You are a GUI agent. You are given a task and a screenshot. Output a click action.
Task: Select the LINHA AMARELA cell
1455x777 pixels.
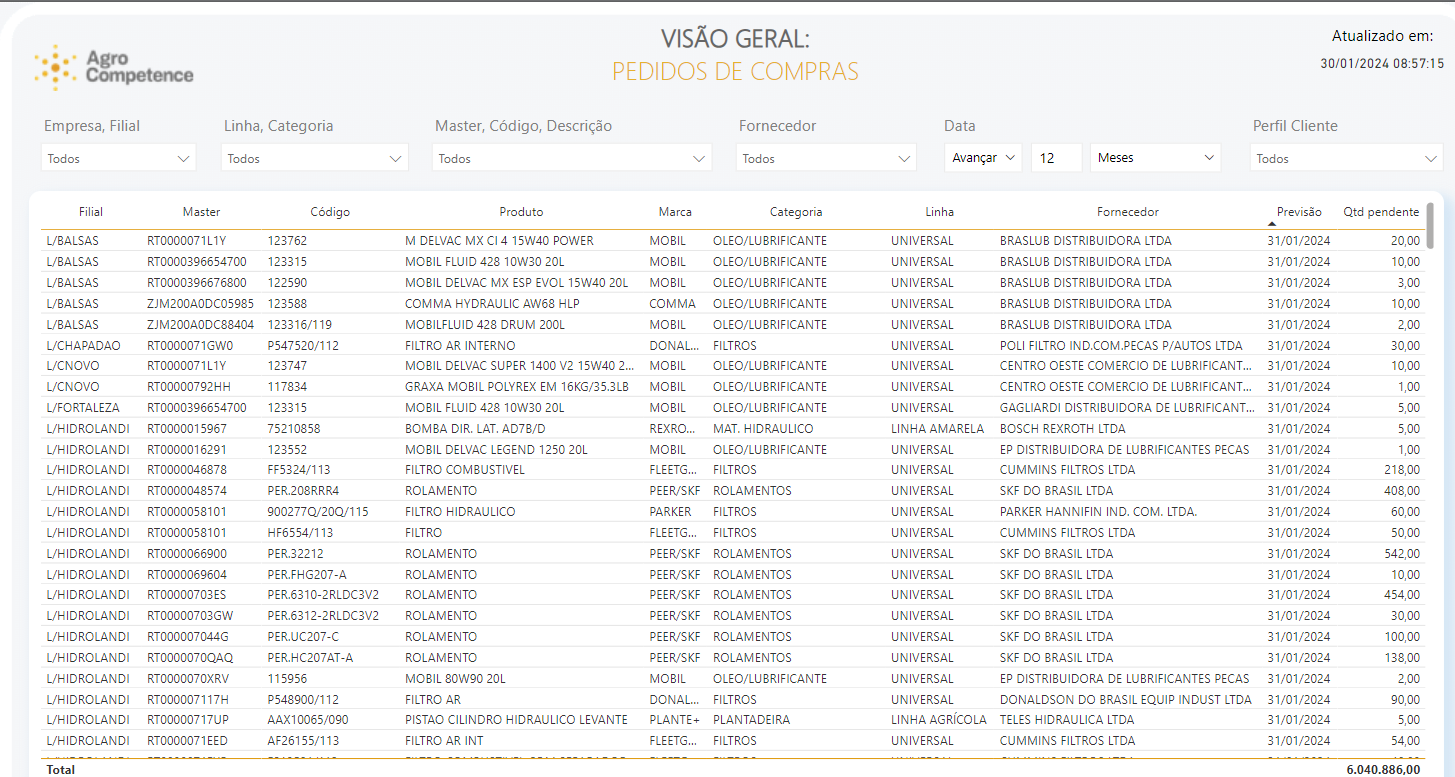pyautogui.click(x=937, y=429)
